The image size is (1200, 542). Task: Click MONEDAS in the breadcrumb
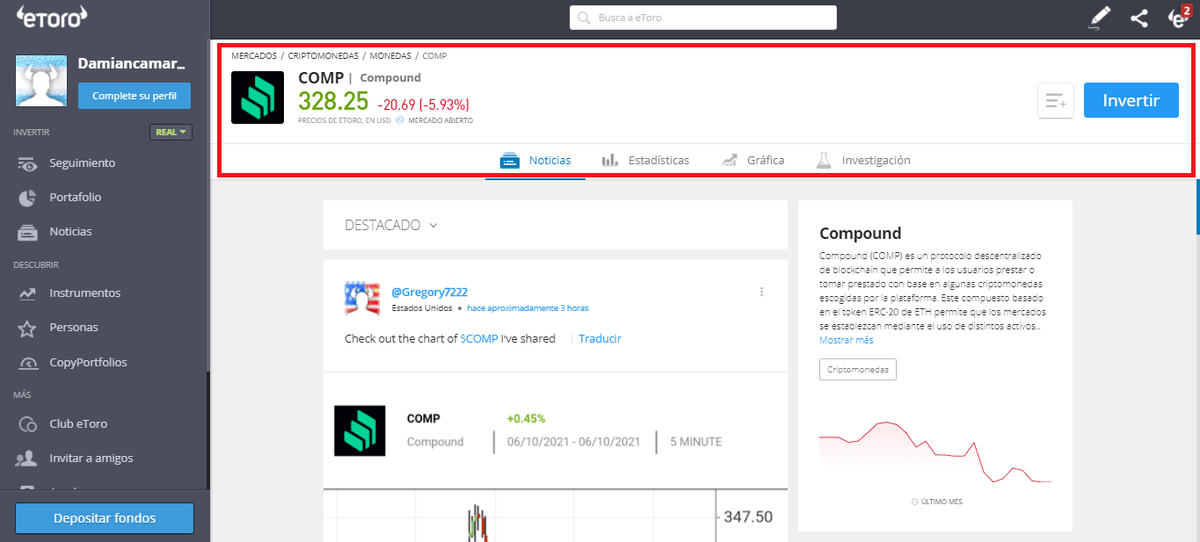389,56
